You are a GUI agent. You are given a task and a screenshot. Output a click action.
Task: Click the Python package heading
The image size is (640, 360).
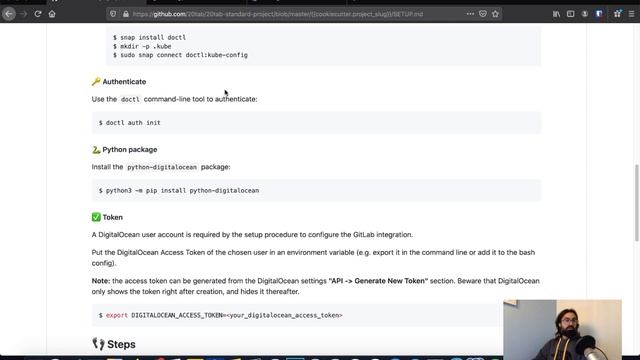pos(129,149)
